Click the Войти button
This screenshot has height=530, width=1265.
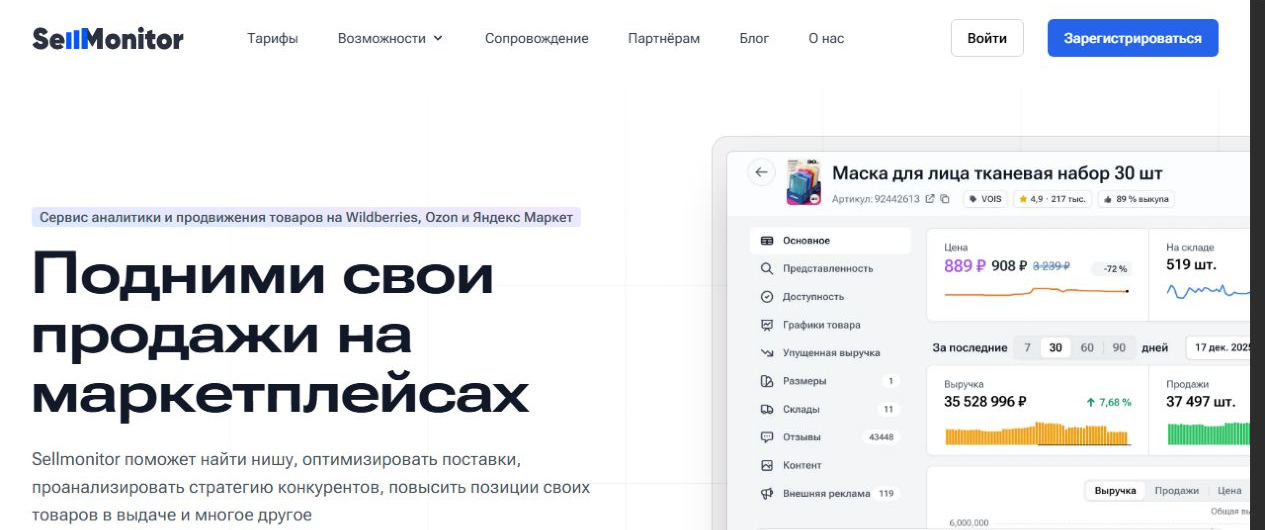pyautogui.click(x=987, y=38)
